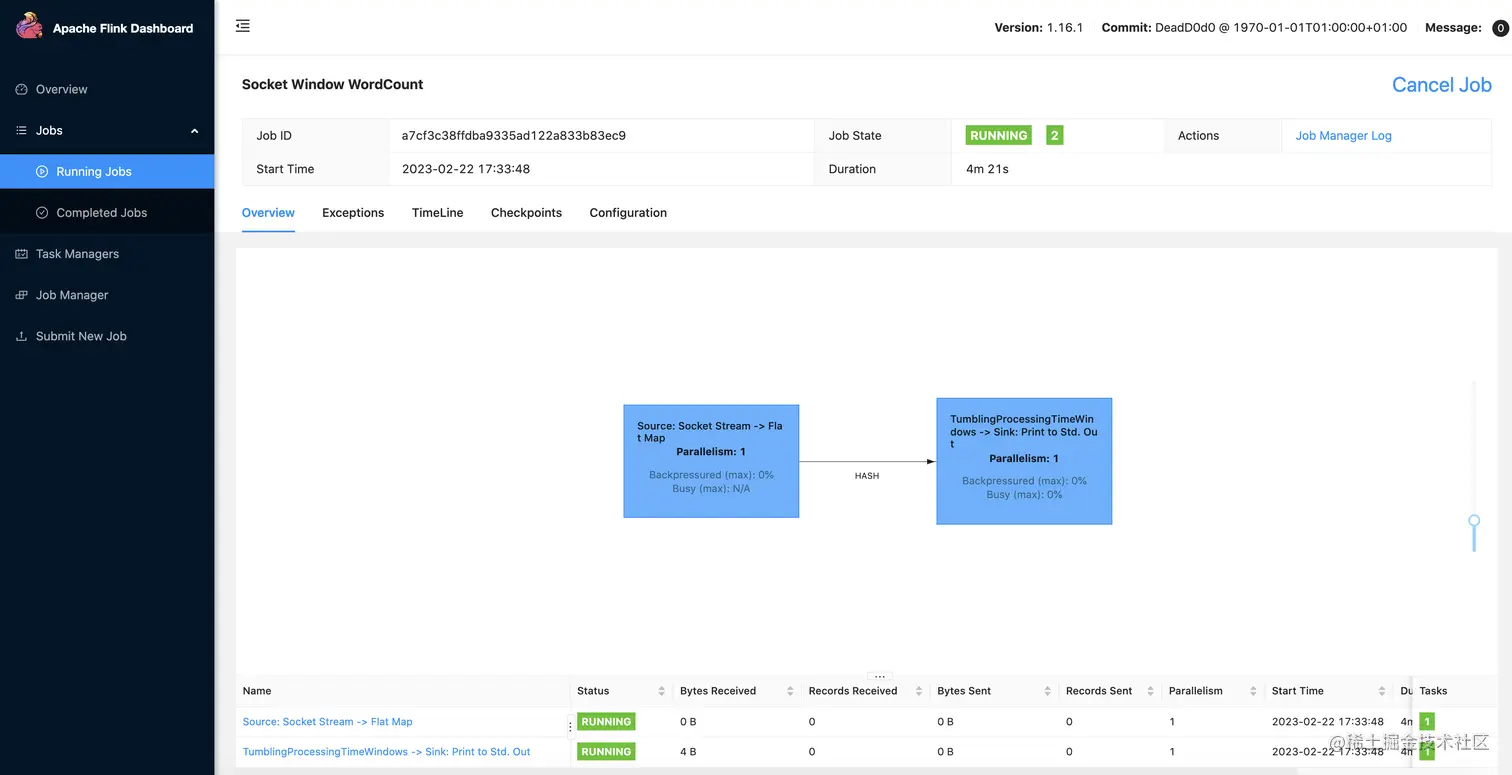Click the 4 B bytes received cell
The image size is (1512, 775).
[x=688, y=752]
